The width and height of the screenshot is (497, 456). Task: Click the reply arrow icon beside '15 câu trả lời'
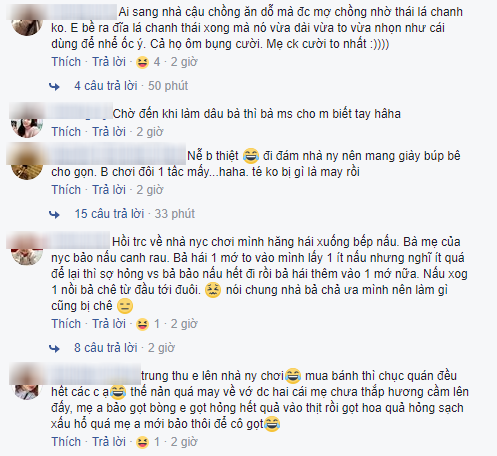click(x=54, y=214)
